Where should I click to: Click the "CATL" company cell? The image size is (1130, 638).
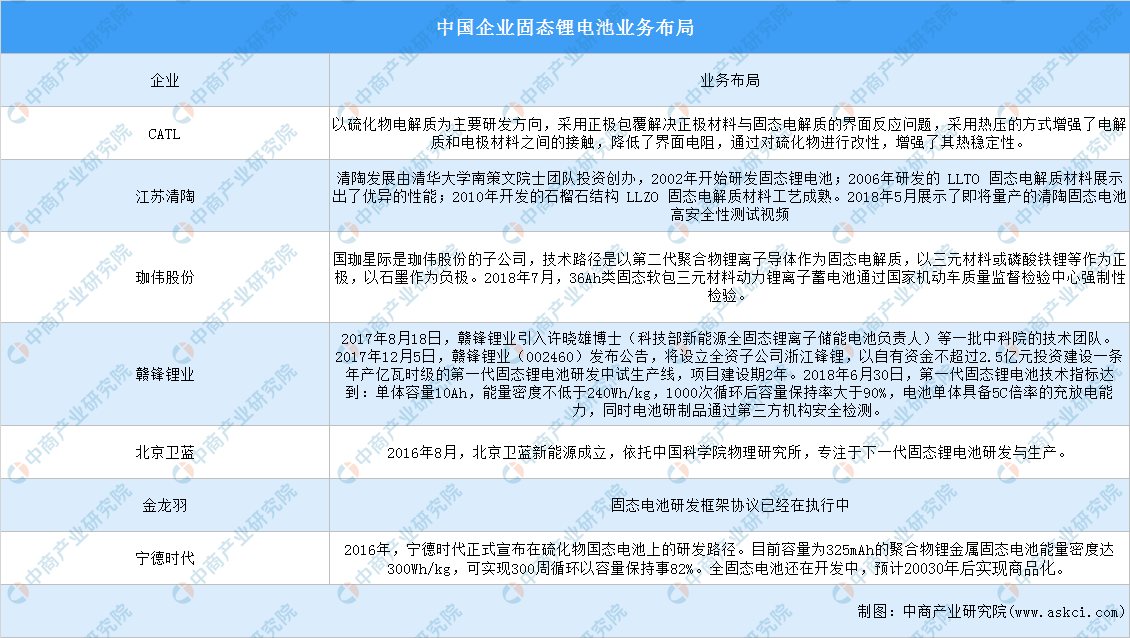[x=165, y=134]
